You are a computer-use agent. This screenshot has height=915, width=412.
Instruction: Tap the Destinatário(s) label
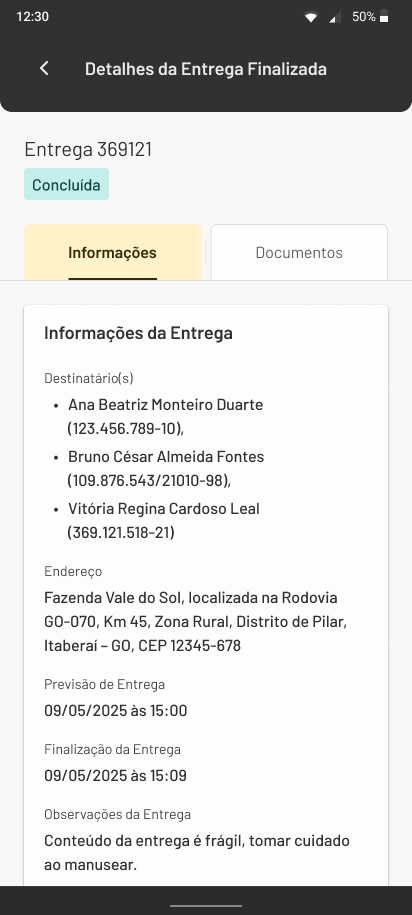[x=89, y=378]
